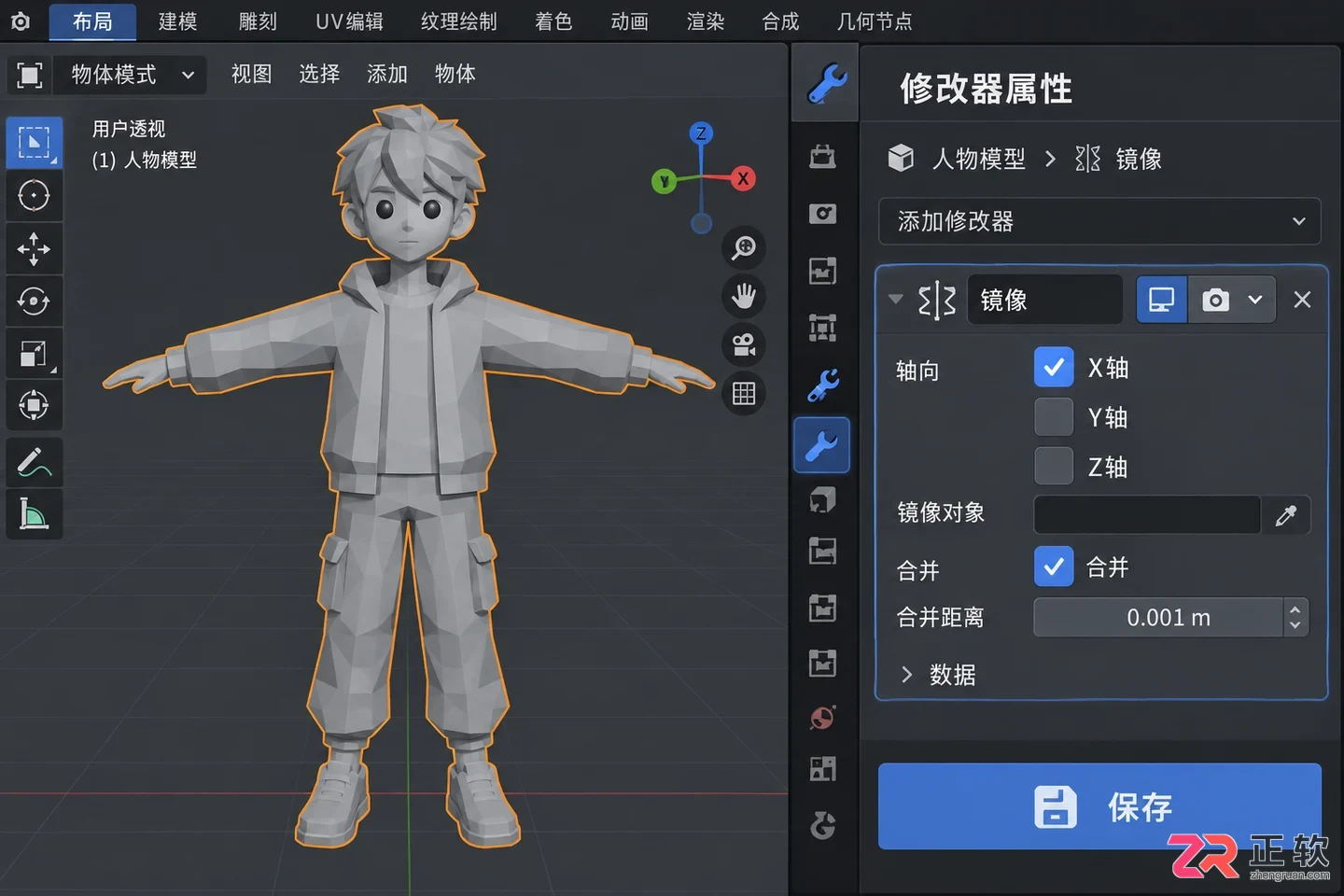Remove the 镜像 modifier with X

1302,300
